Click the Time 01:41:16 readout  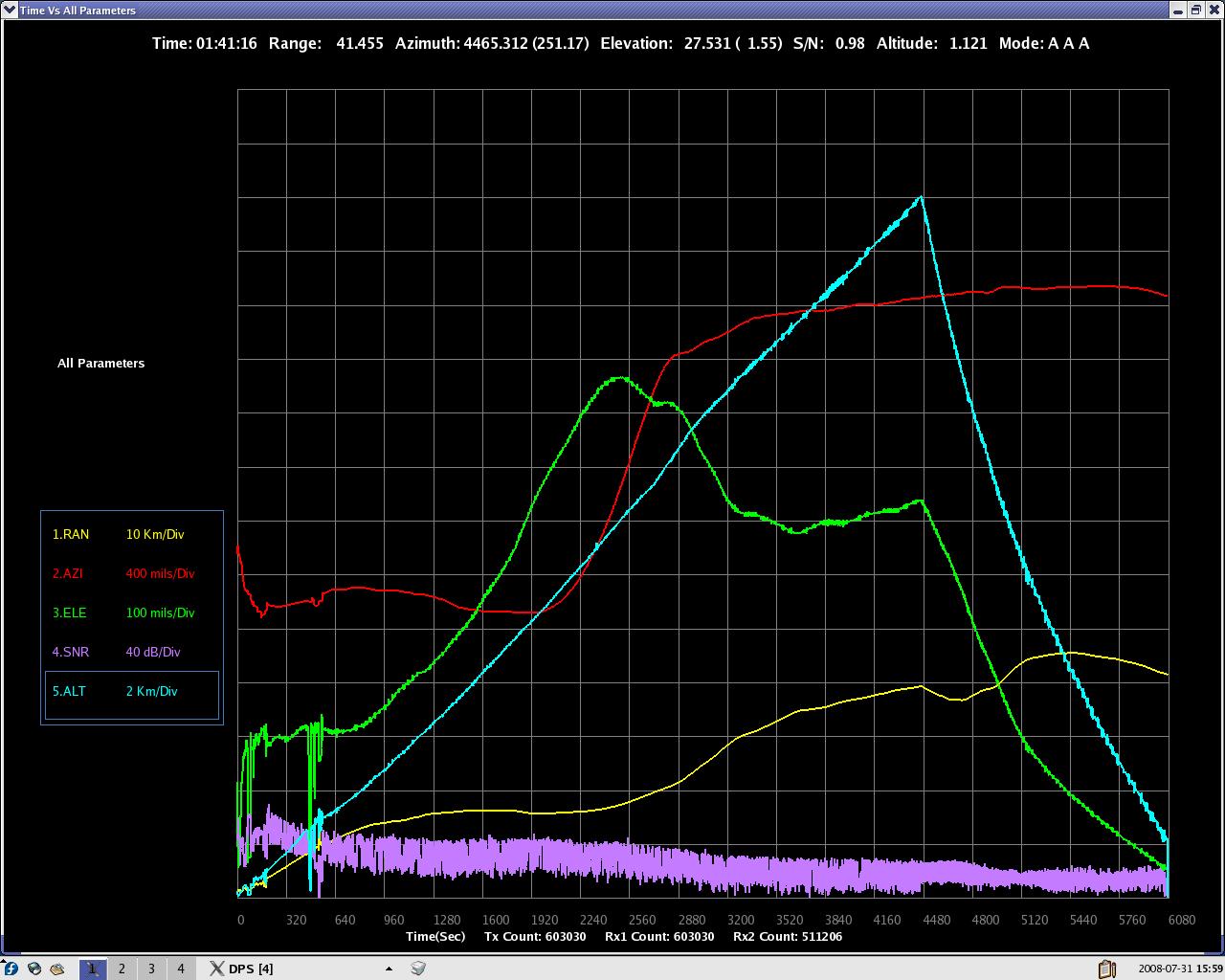[x=205, y=43]
